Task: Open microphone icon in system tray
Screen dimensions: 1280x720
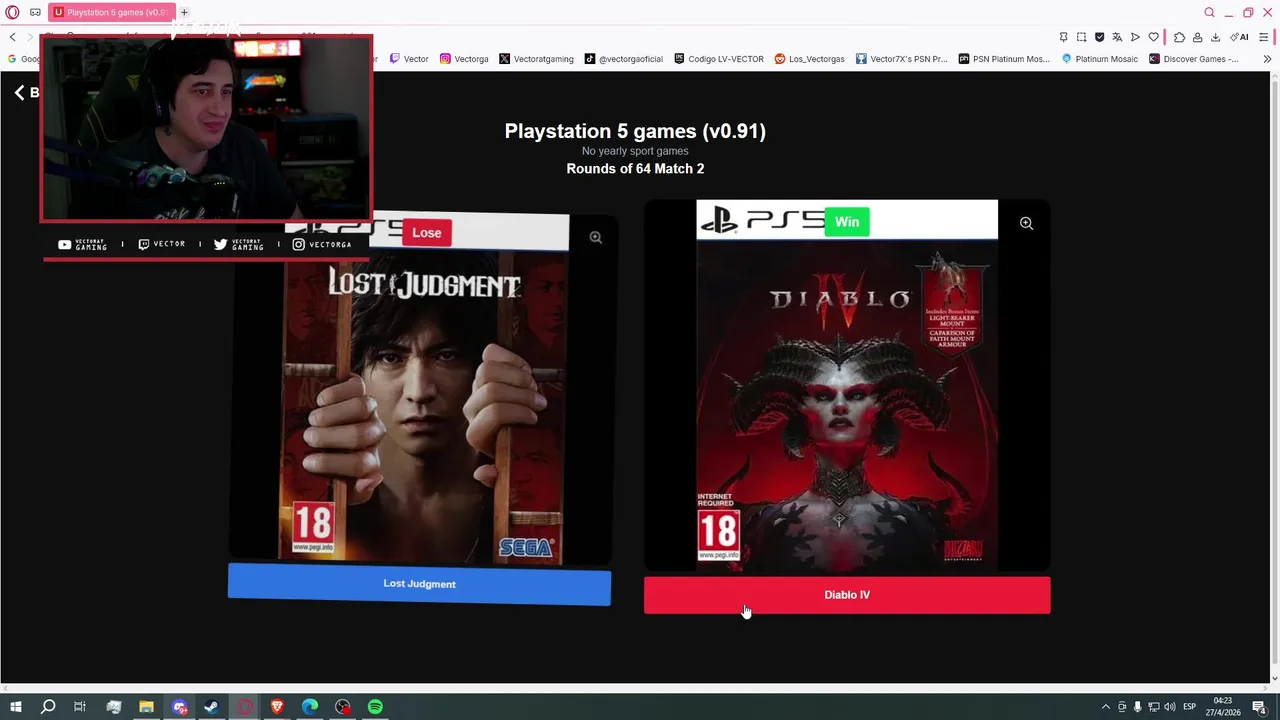Action: [1137, 707]
